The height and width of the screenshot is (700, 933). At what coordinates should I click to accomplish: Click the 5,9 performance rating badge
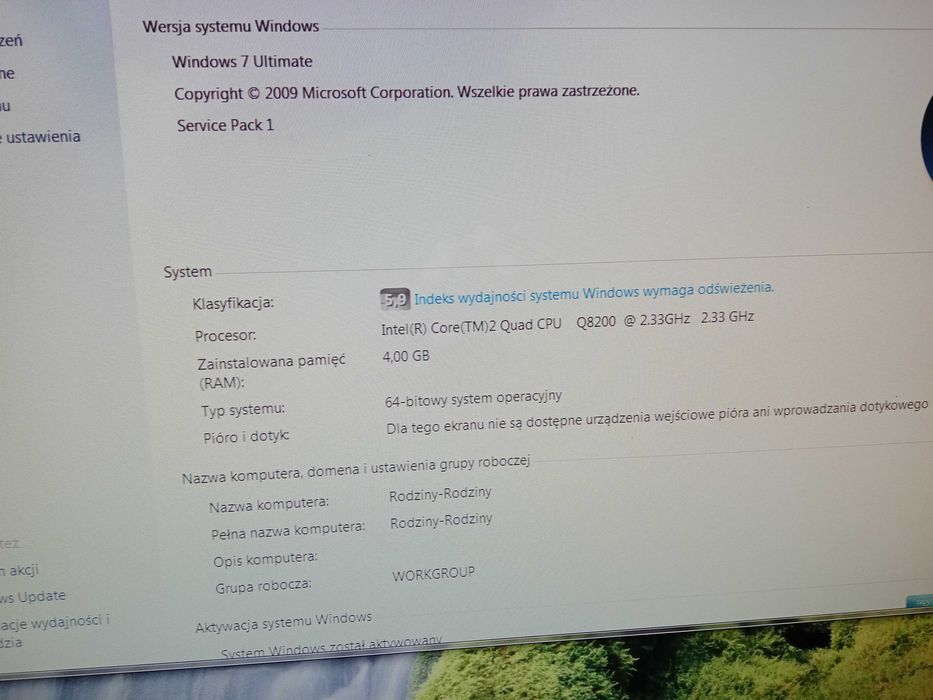395,299
